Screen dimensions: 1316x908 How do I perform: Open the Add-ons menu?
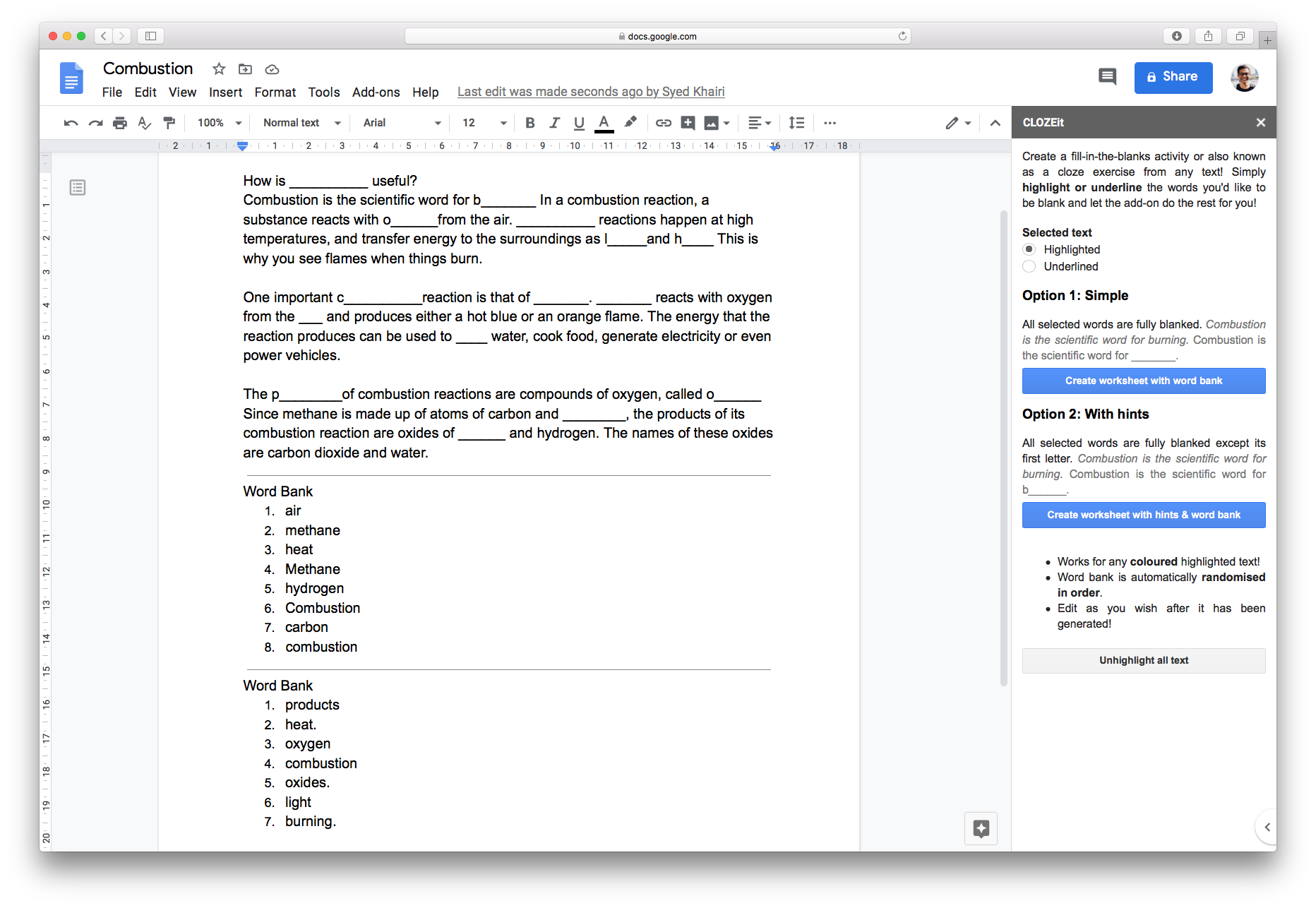pos(376,92)
